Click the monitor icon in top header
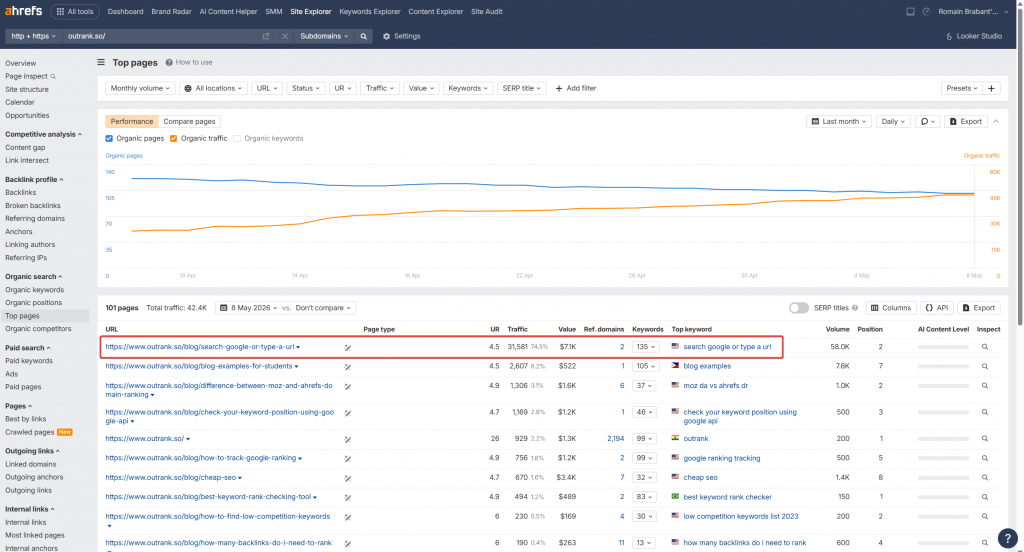 (910, 11)
